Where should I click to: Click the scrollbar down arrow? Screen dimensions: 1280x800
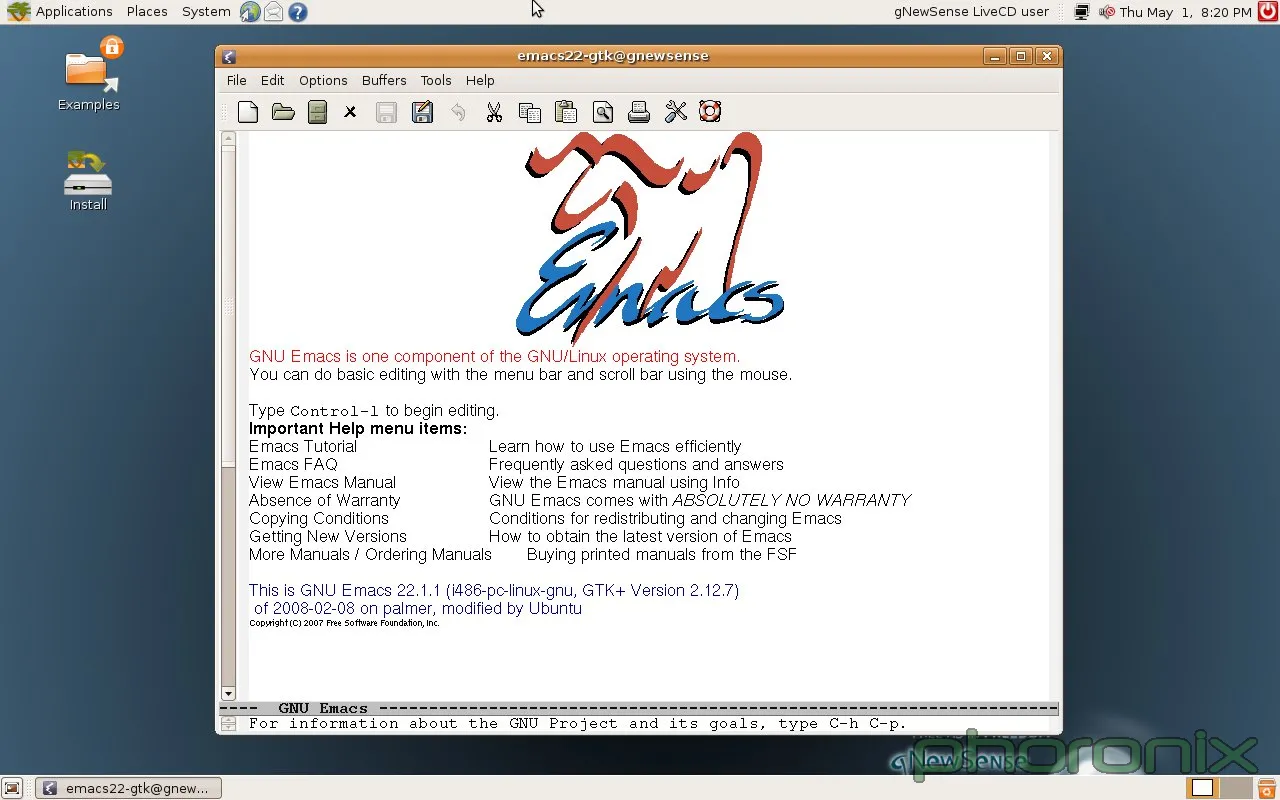[x=228, y=693]
